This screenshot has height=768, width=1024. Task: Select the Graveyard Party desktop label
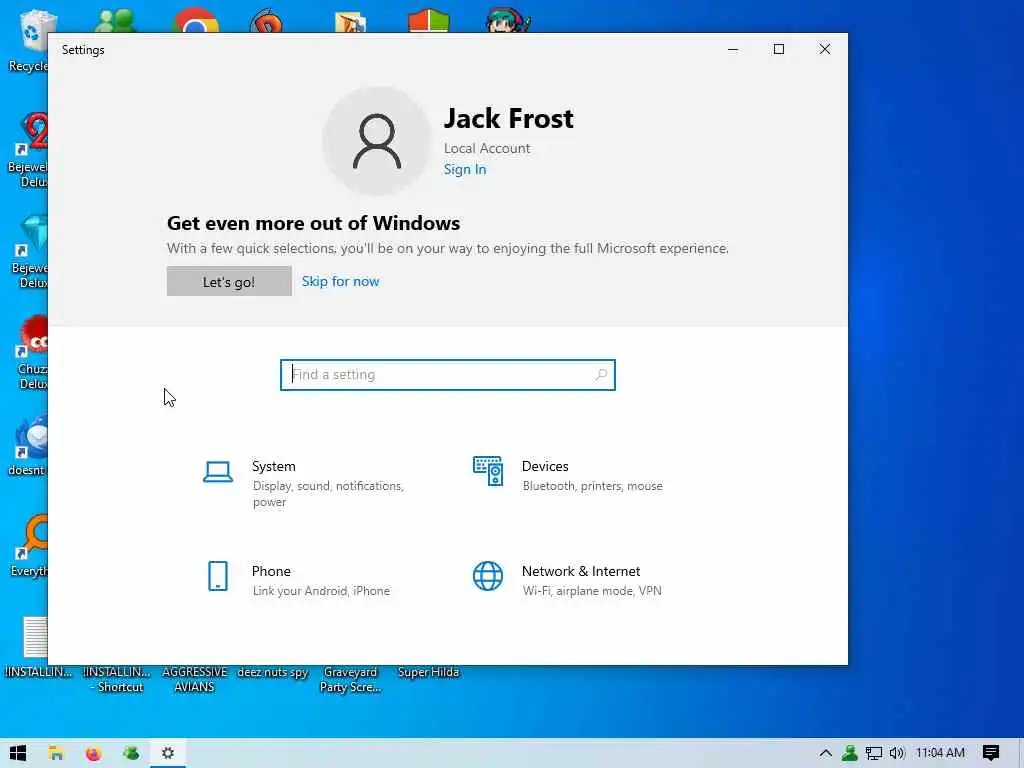(351, 679)
